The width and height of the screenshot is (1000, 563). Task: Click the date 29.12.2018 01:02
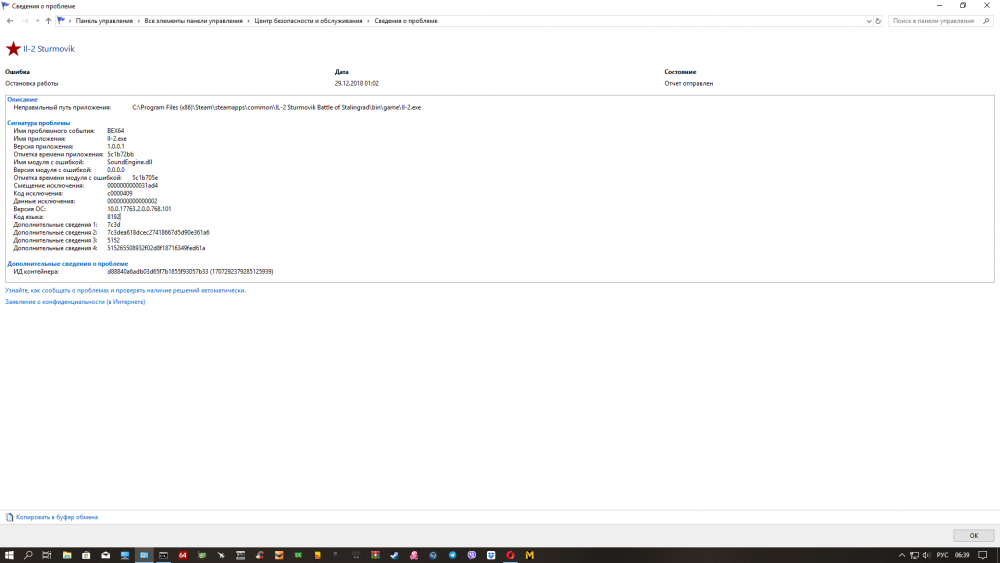tap(357, 84)
